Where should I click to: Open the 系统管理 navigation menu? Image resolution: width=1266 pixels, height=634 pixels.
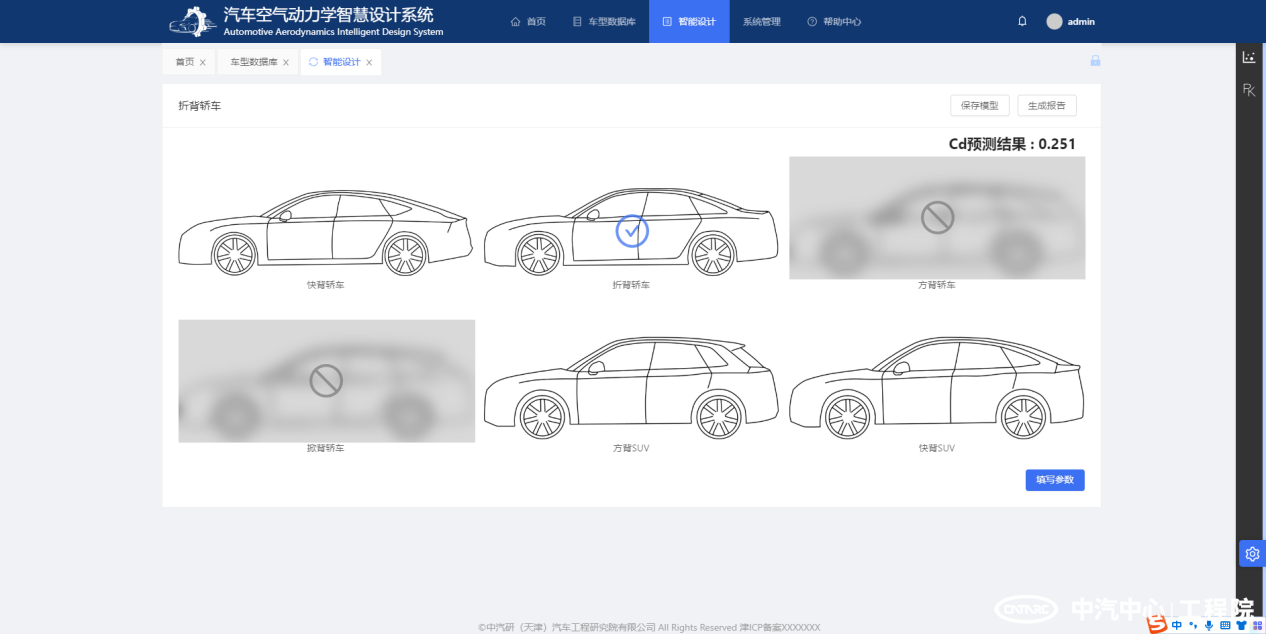click(761, 21)
